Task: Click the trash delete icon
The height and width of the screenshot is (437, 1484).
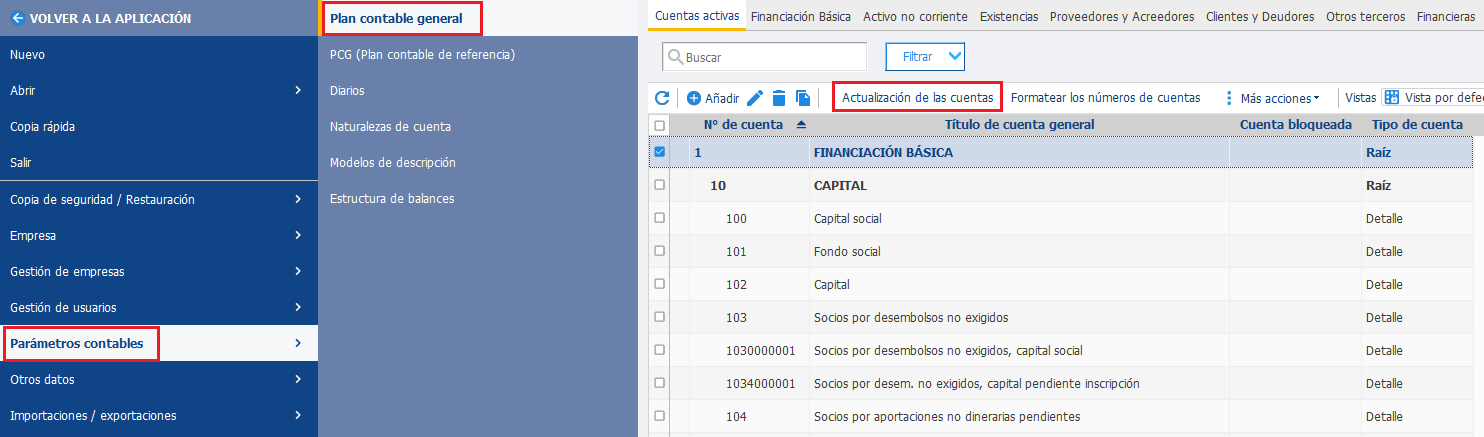Action: point(779,98)
